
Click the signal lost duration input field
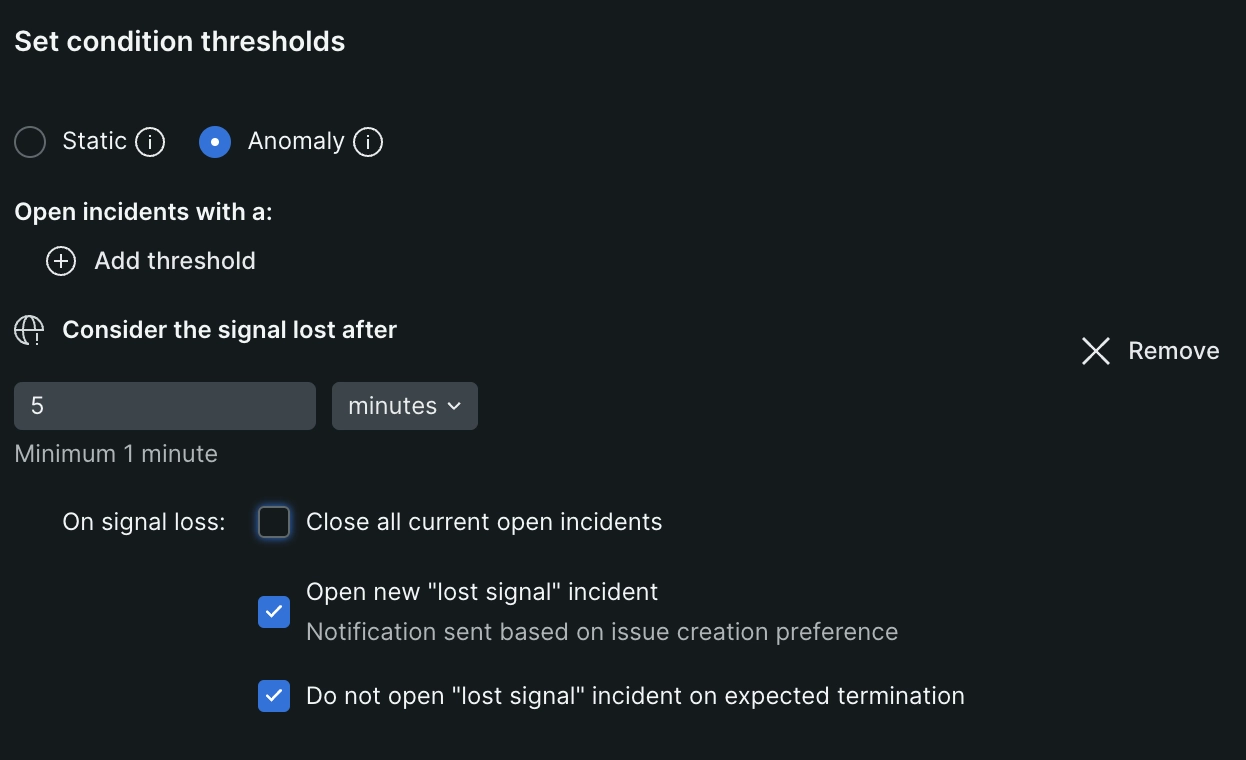point(165,406)
